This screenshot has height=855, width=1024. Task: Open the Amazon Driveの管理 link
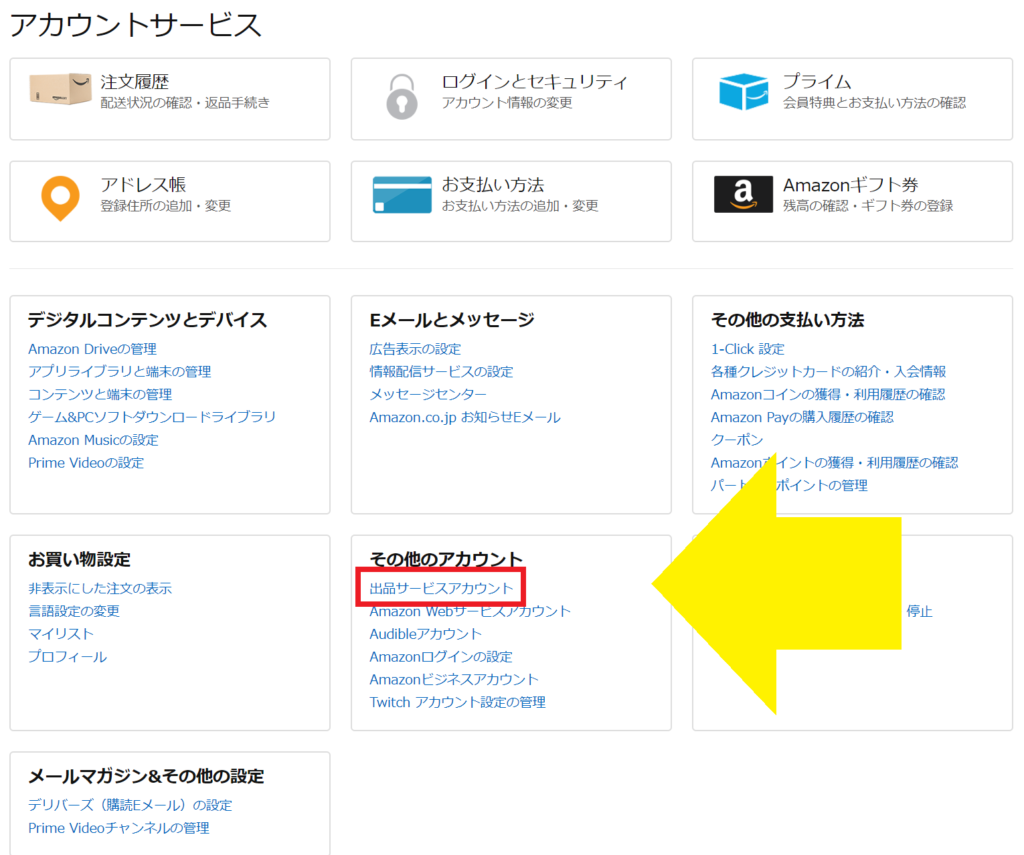[x=92, y=349]
